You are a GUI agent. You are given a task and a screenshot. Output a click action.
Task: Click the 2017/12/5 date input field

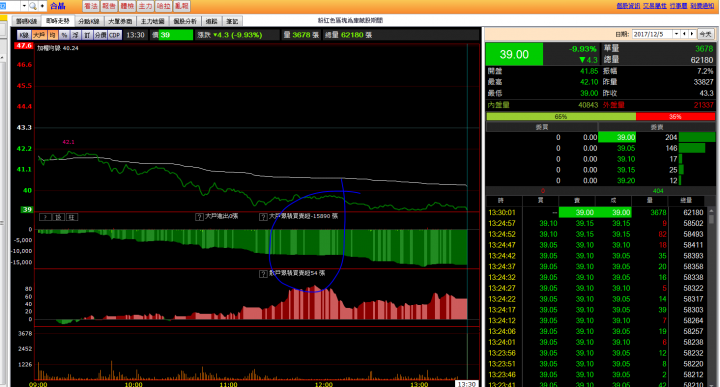(652, 34)
